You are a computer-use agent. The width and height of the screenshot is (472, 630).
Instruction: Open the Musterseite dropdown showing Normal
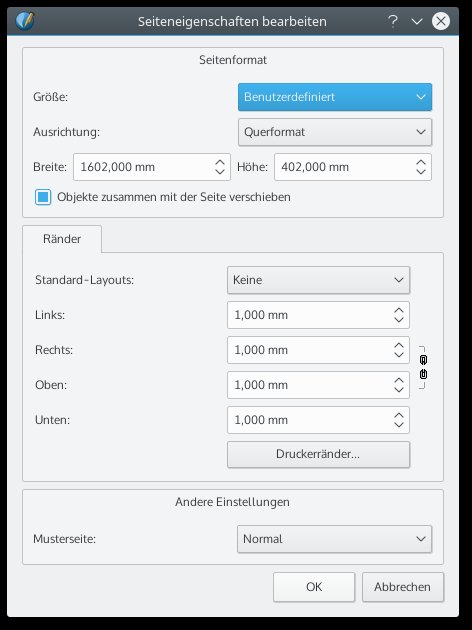(335, 539)
